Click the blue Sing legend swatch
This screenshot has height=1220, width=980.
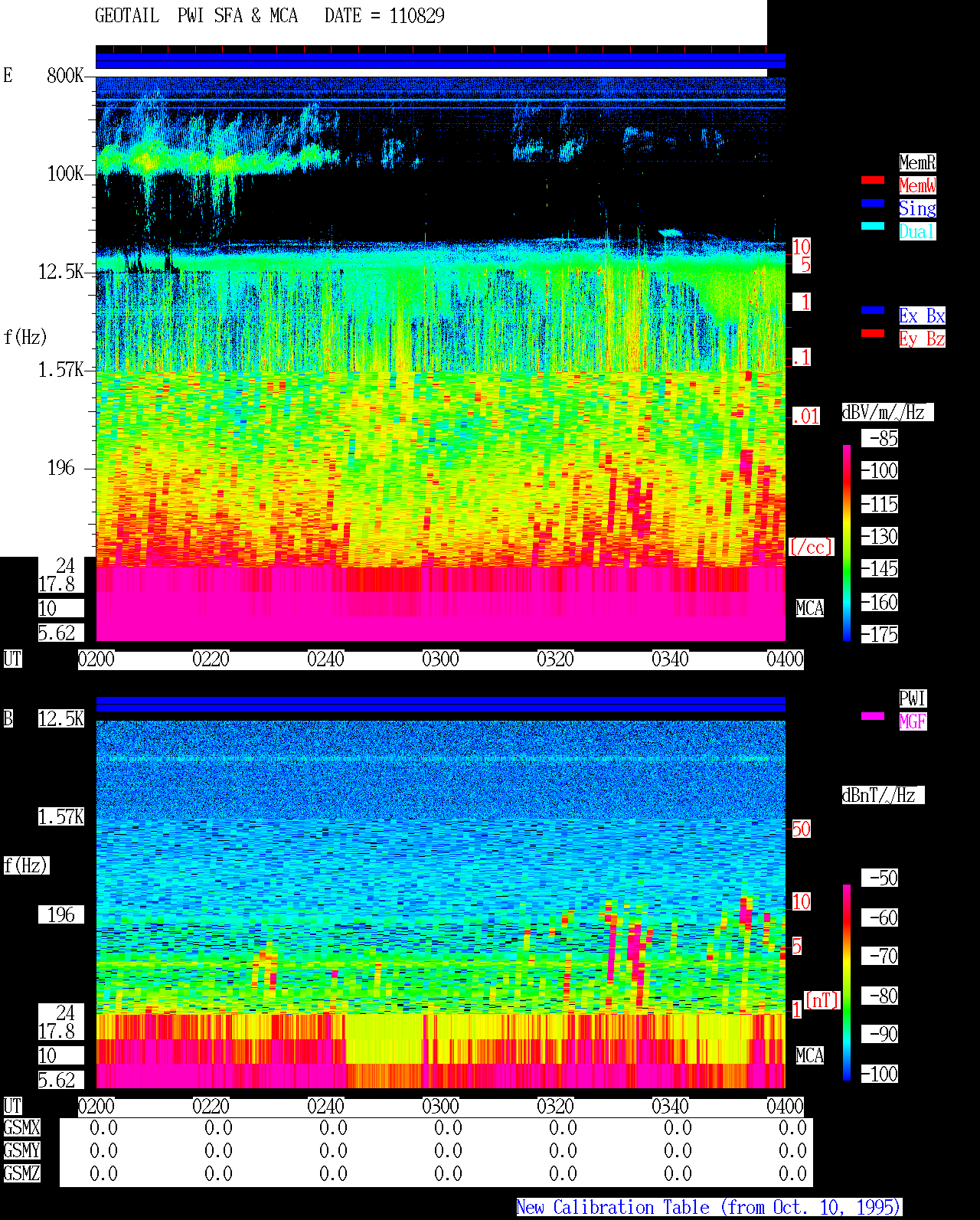873,203
